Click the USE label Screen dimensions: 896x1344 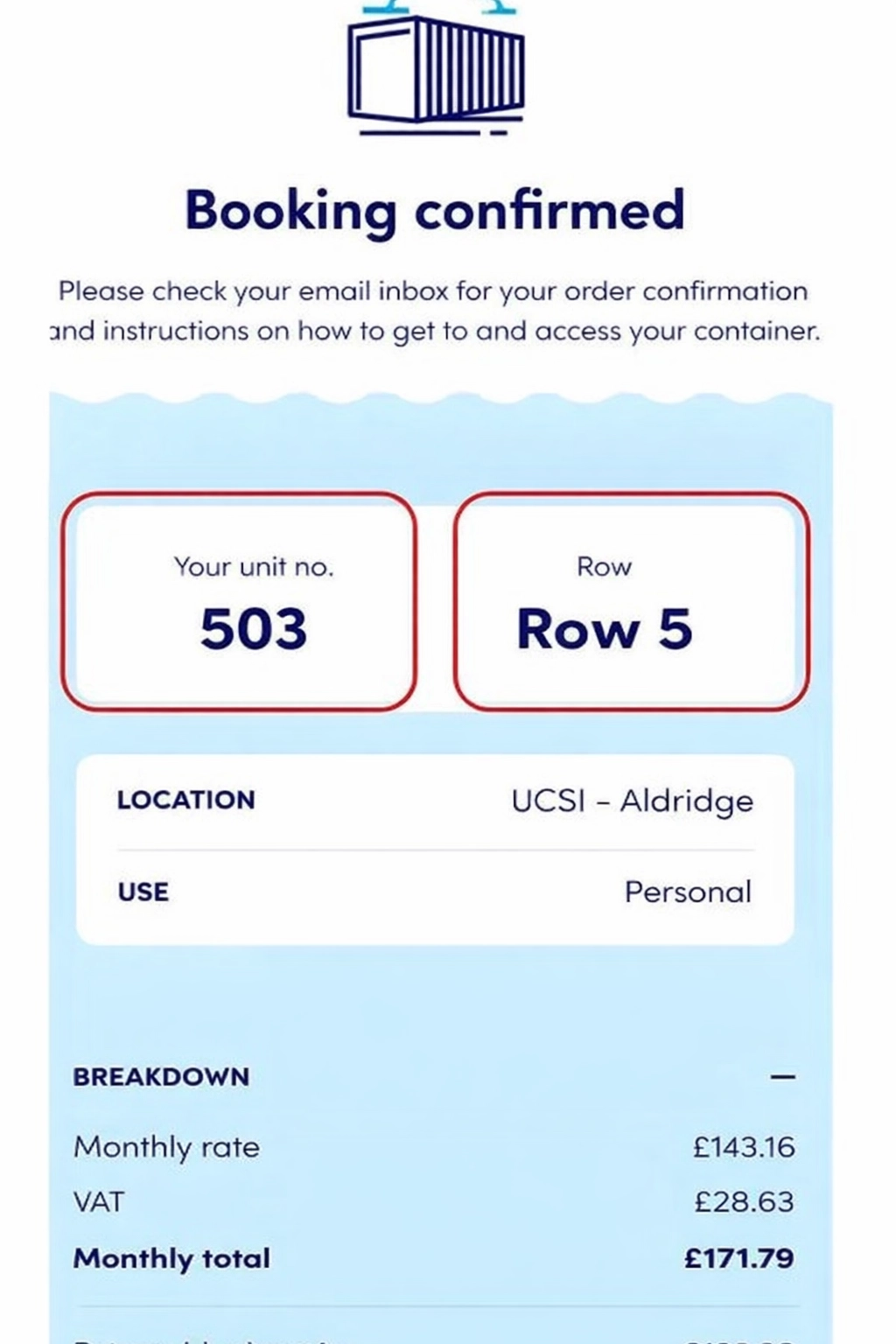point(143,892)
